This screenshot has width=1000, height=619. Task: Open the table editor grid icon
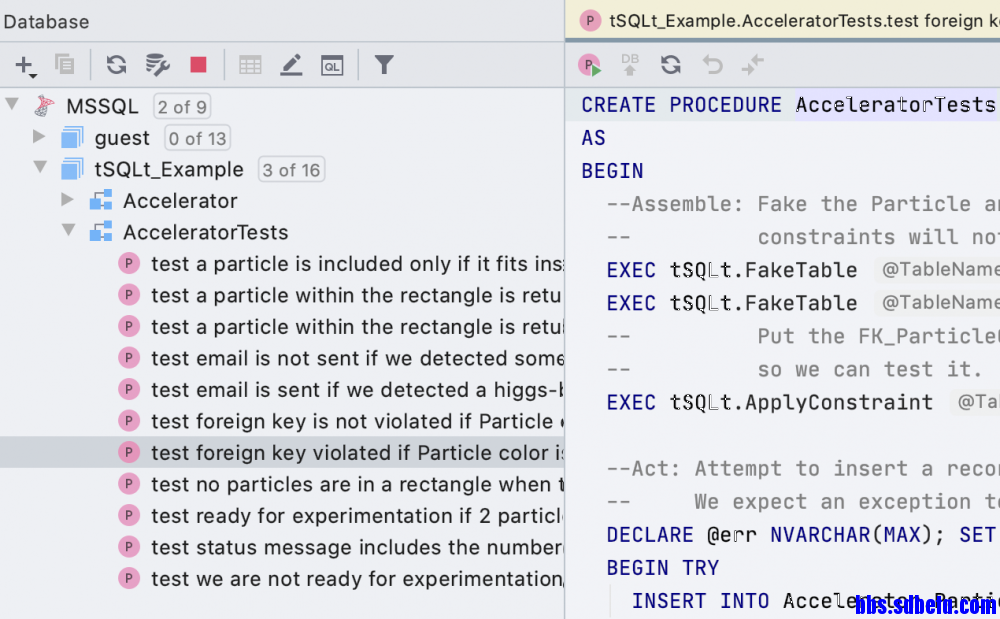[250, 64]
